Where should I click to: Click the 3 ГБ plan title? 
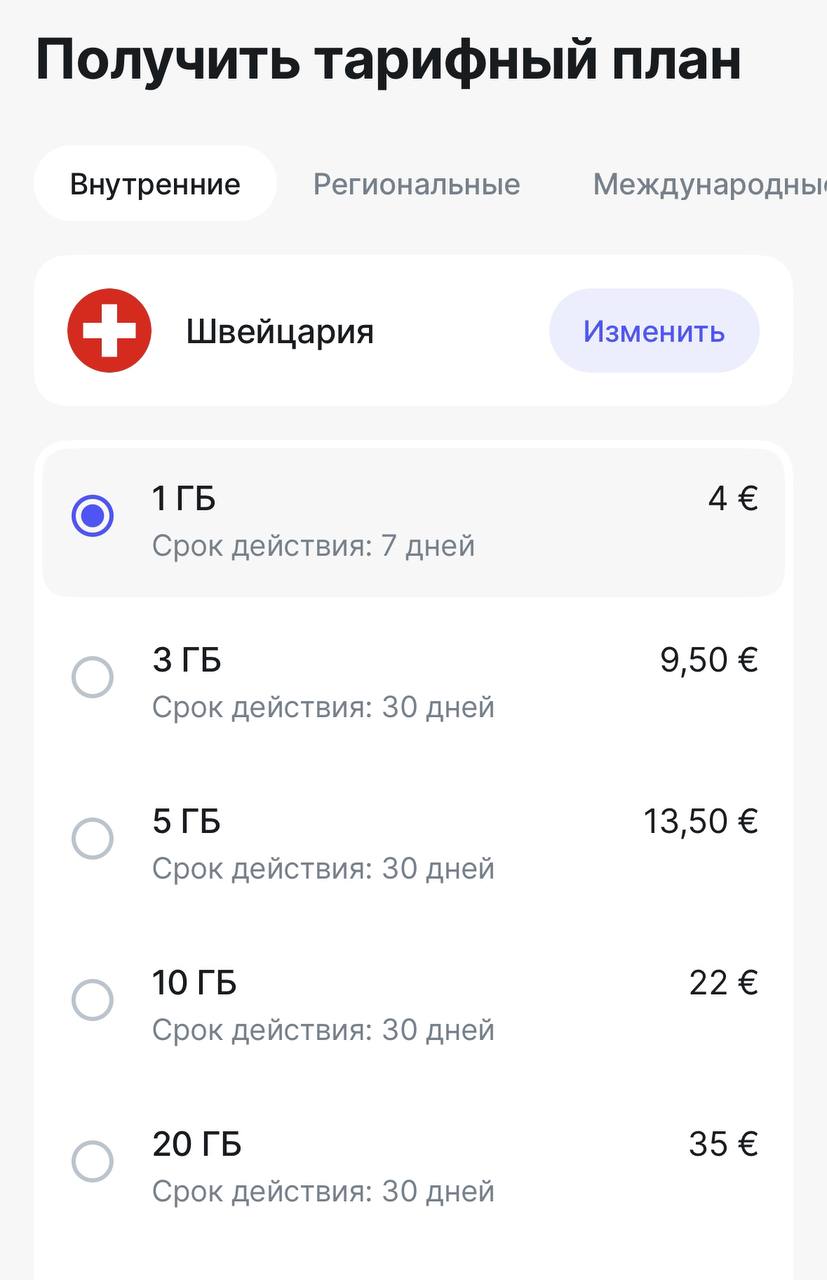point(187,660)
